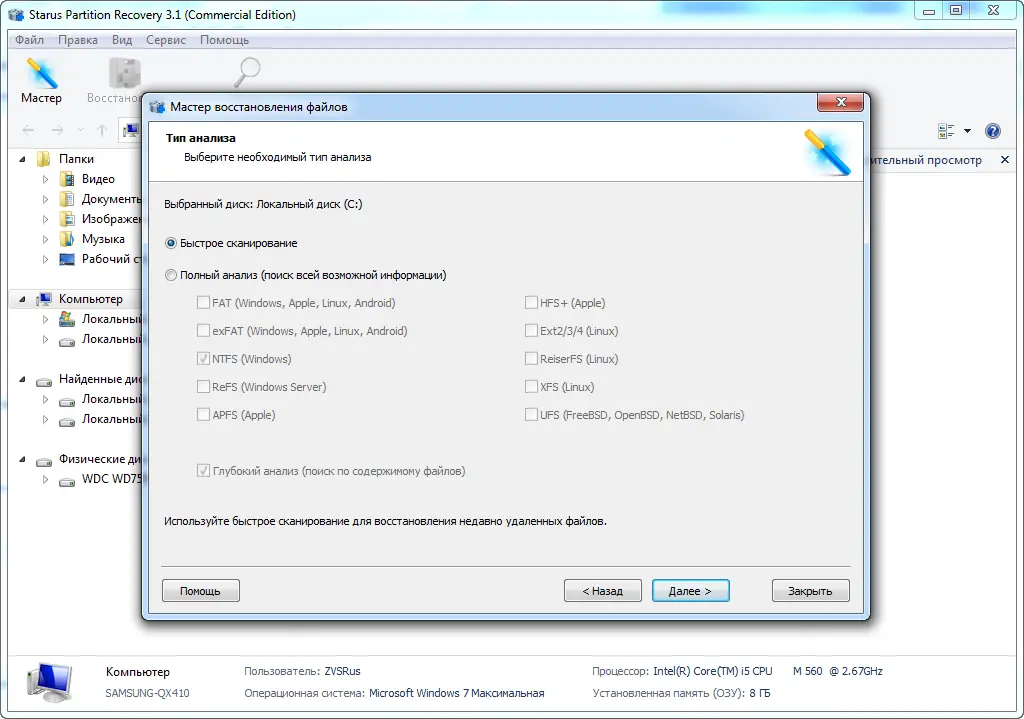Click the Помощь button in wizard
Screen dimensions: 1024x719
(200, 590)
